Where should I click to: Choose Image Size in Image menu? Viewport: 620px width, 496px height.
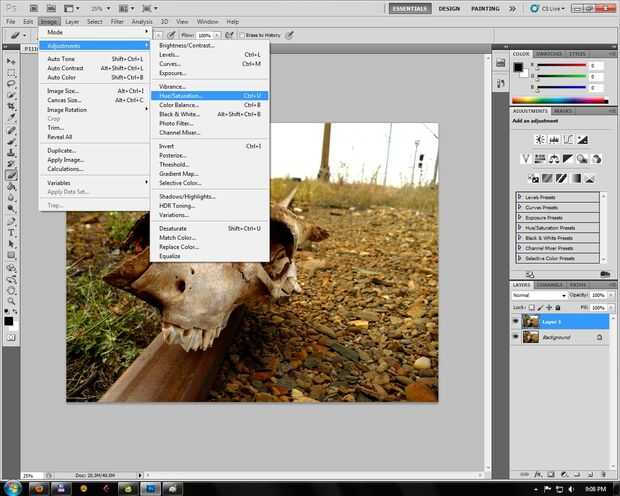click(x=95, y=91)
